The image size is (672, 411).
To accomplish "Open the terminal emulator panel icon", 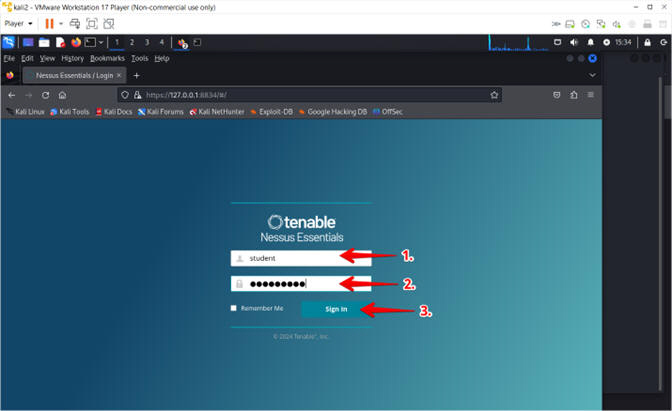I will coord(90,42).
